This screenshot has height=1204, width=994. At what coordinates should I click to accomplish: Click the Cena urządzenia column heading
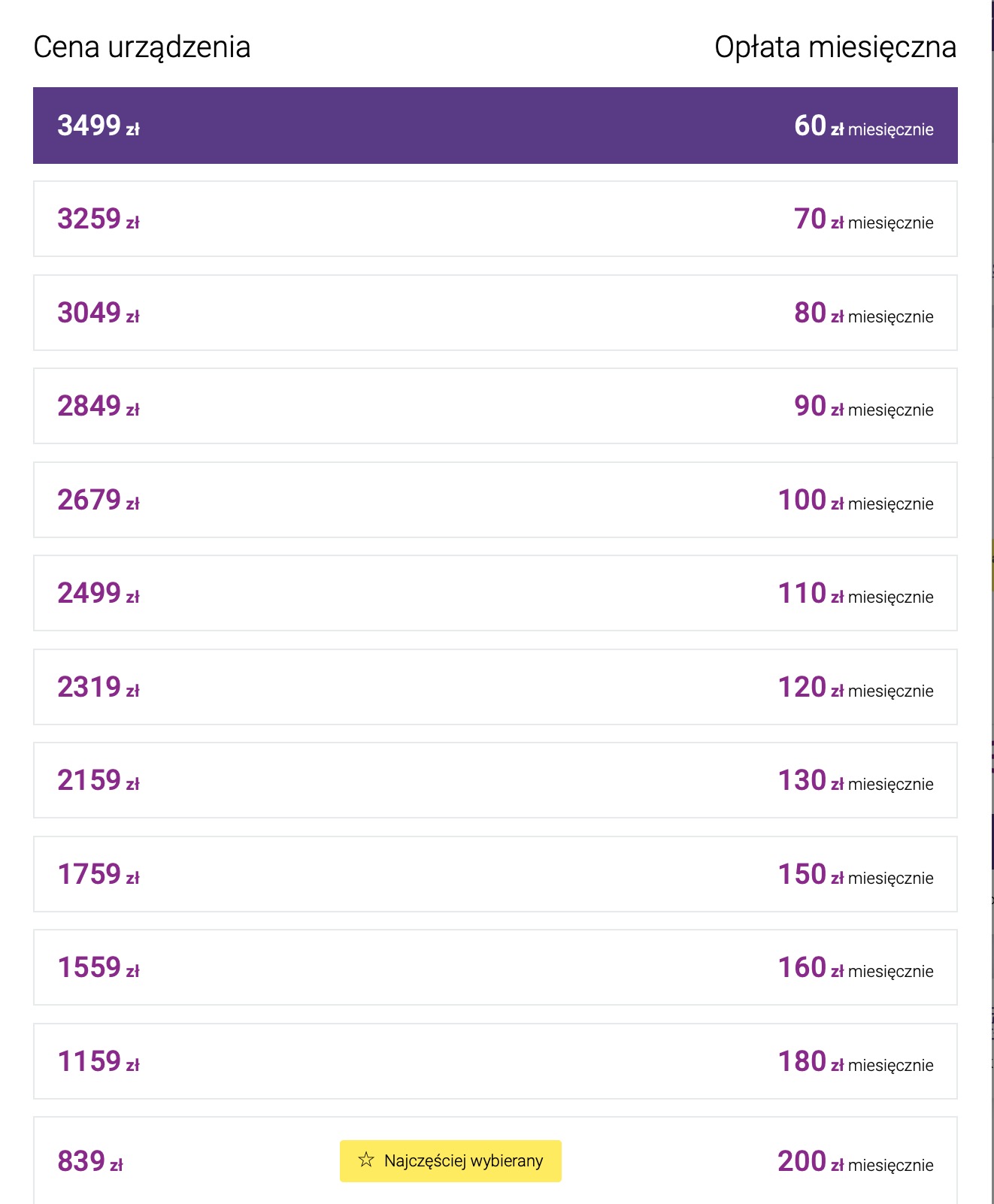[142, 47]
